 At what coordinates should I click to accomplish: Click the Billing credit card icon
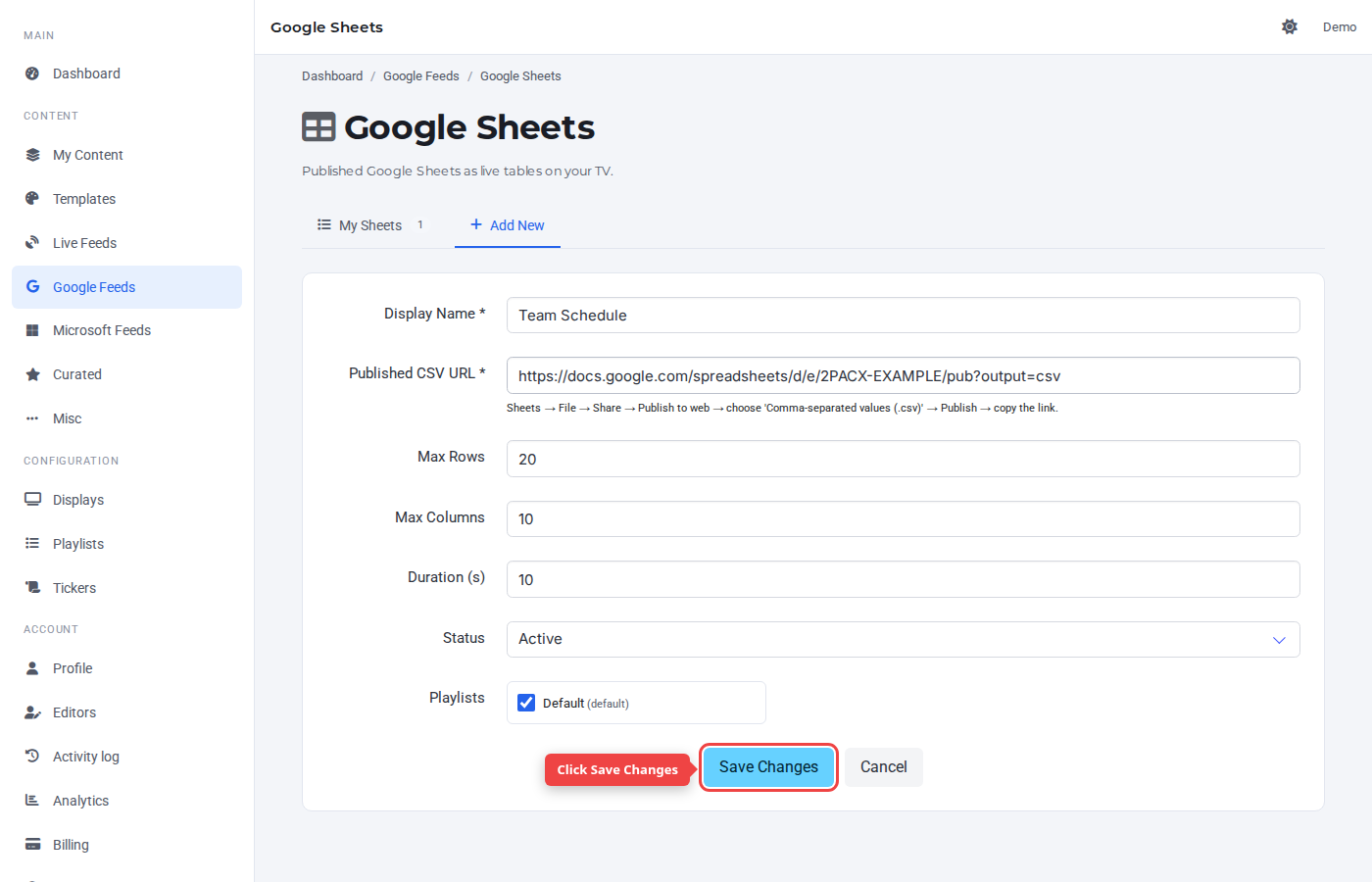(32, 845)
